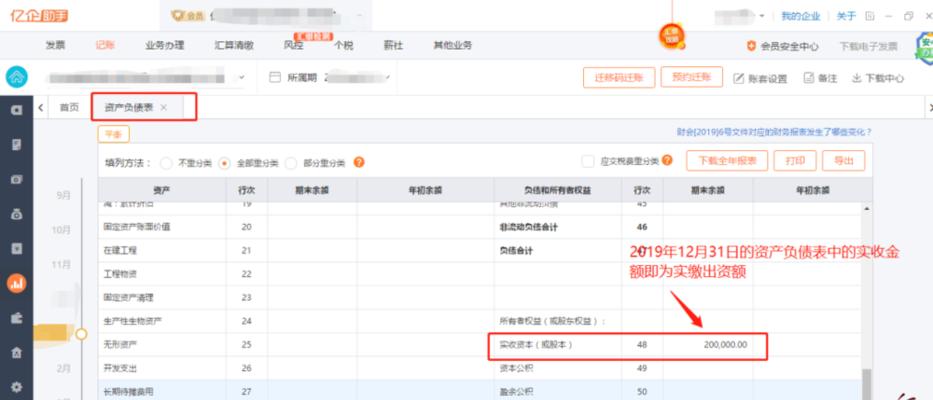933x400 pixels.
Task: Close the 资产负债表 tab
Action: pyautogui.click(x=164, y=107)
